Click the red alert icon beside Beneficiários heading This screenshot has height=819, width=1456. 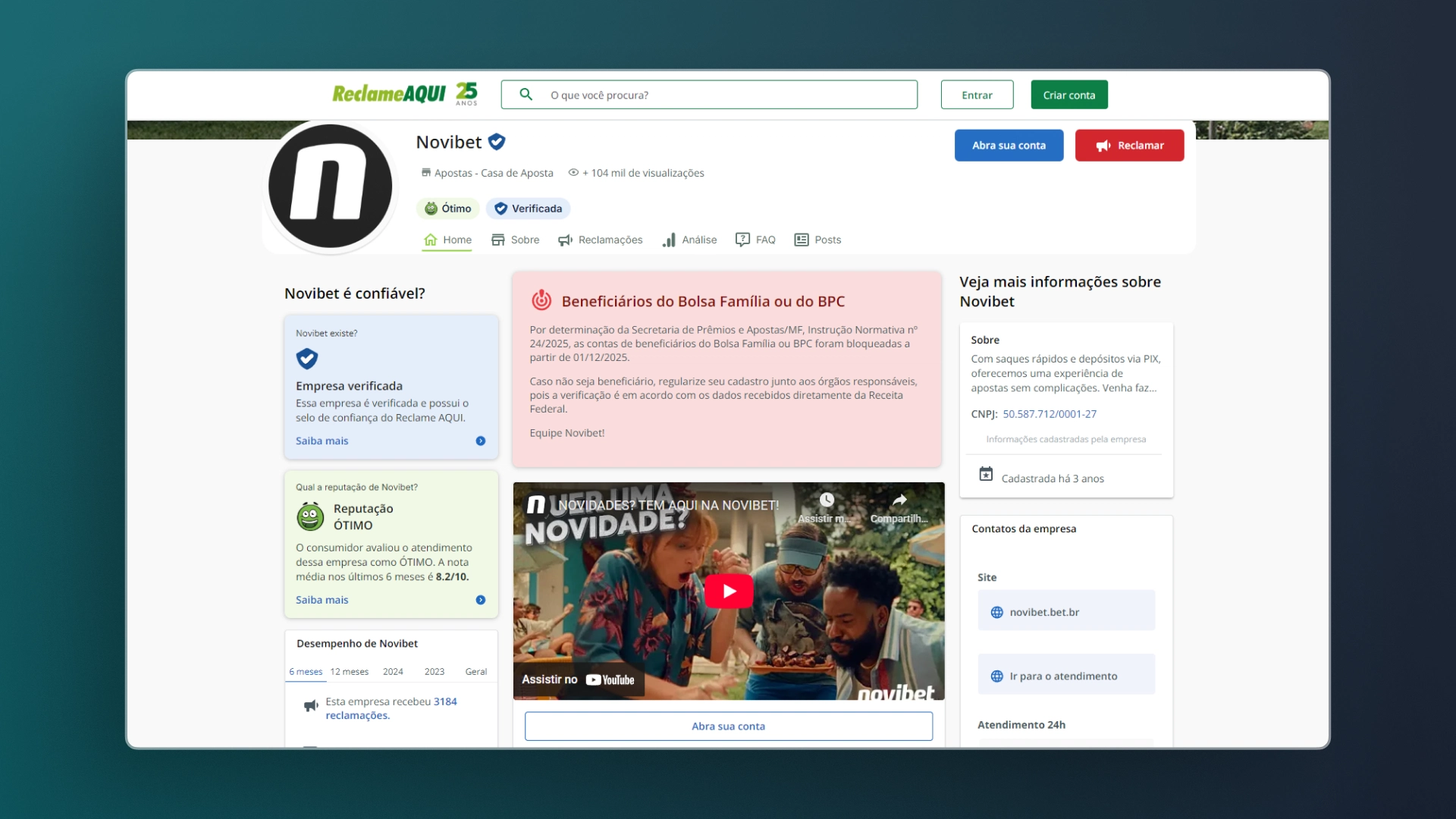(541, 300)
